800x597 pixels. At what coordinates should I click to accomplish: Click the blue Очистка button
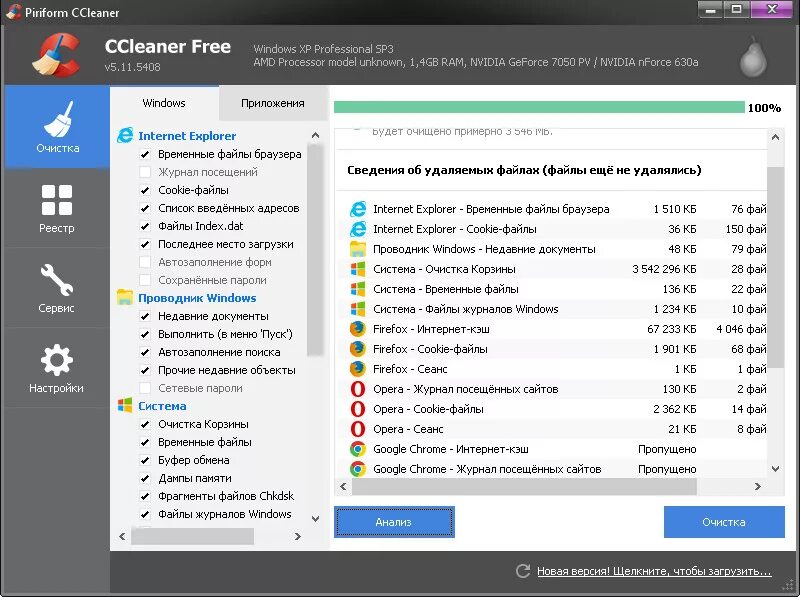coord(724,522)
